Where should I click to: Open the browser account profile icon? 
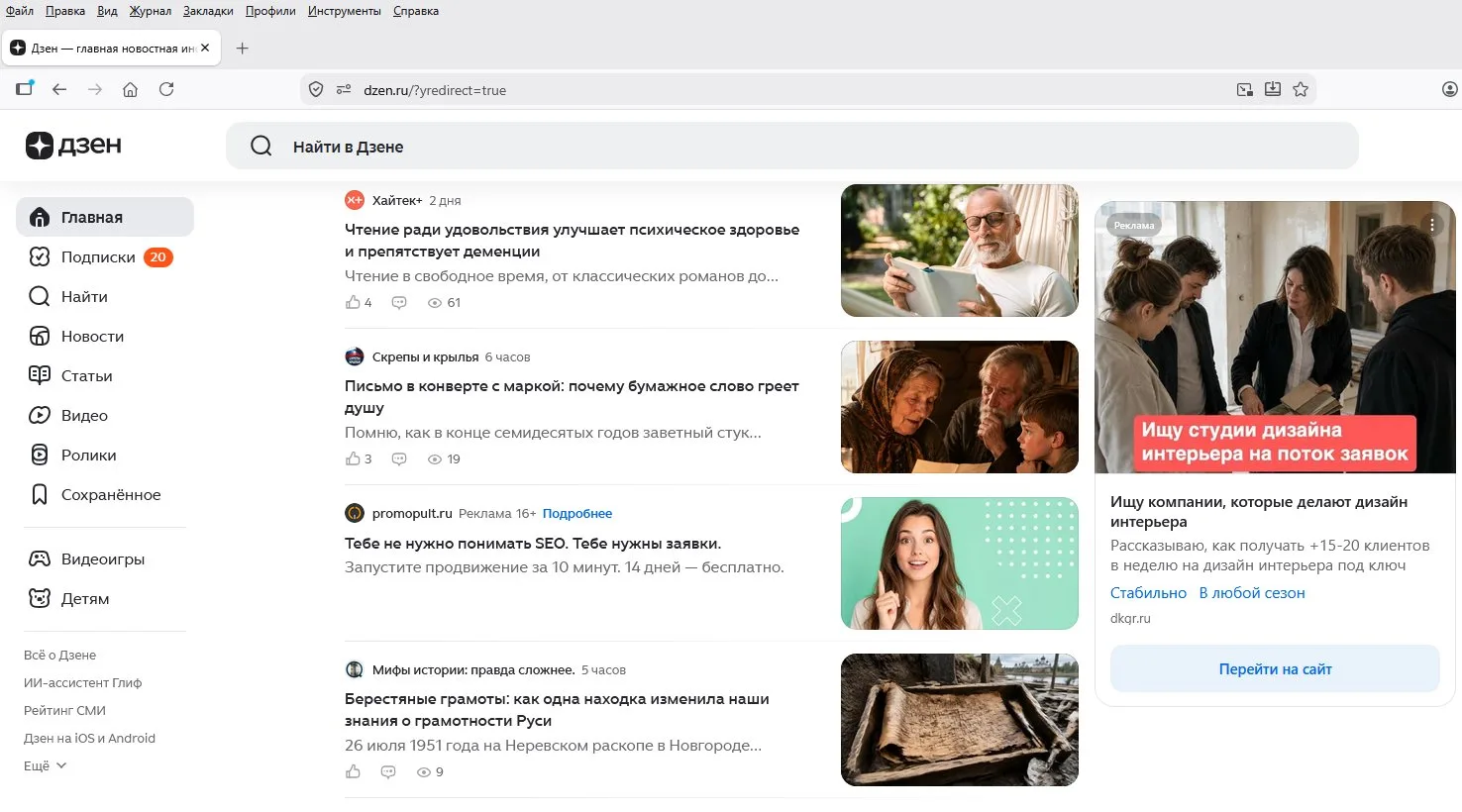tap(1449, 89)
